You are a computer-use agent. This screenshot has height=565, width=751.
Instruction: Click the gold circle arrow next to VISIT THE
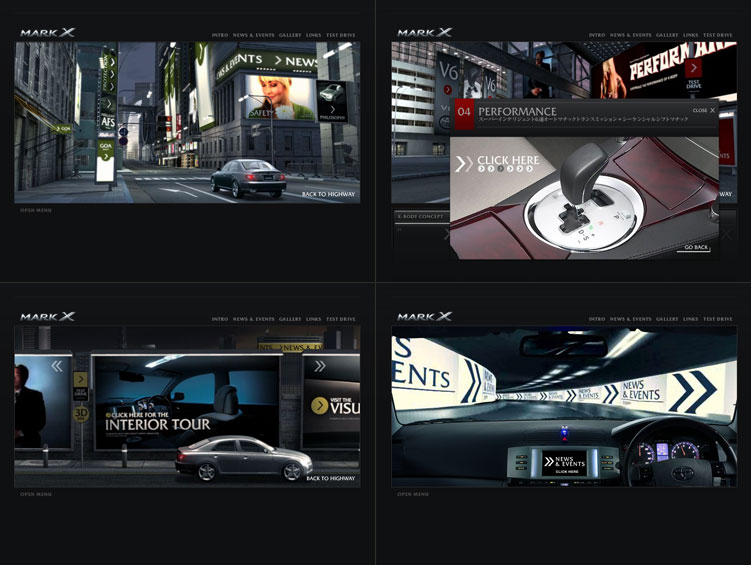319,406
